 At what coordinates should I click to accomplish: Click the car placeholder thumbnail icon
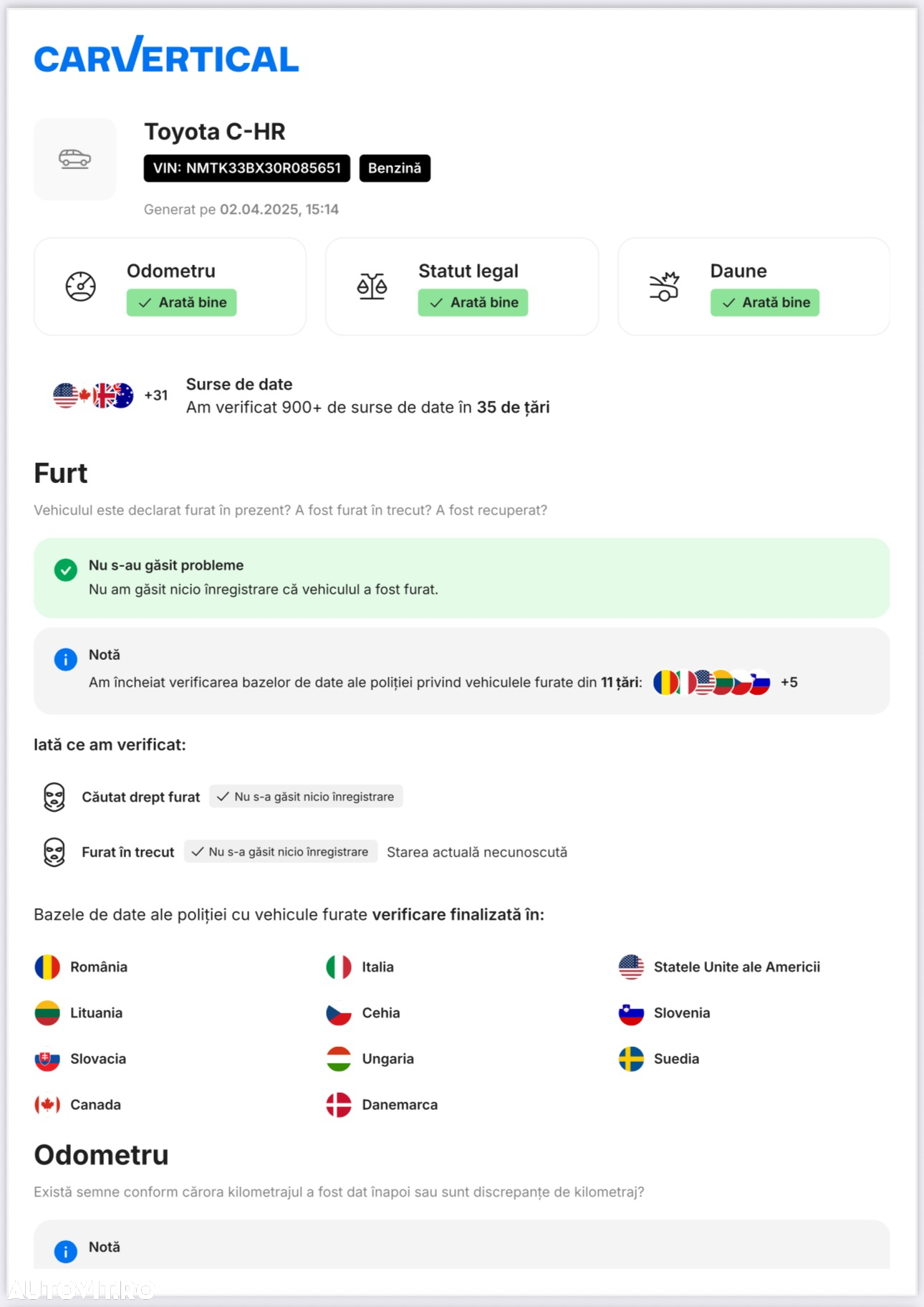(x=74, y=158)
